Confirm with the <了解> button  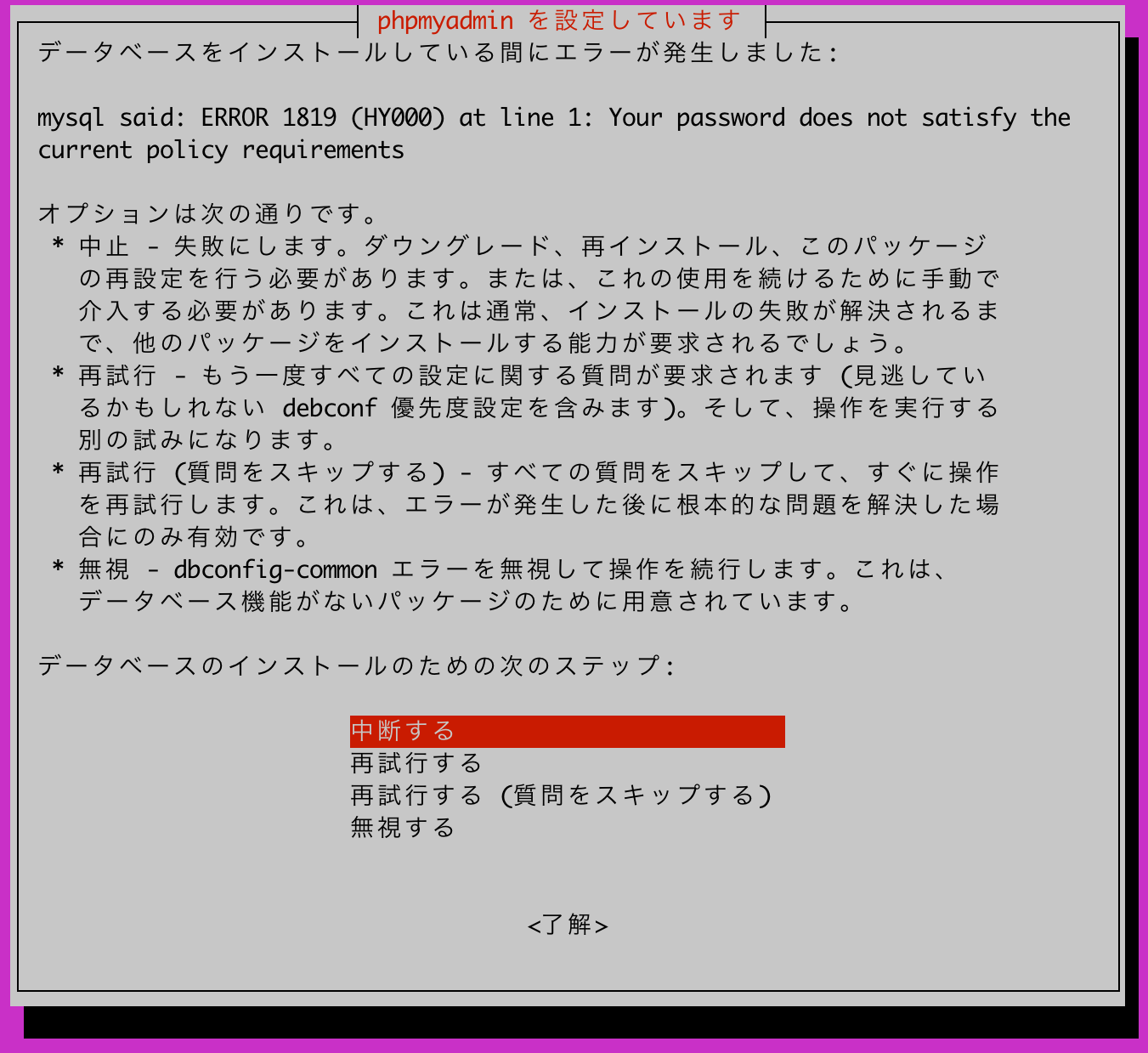tap(568, 925)
